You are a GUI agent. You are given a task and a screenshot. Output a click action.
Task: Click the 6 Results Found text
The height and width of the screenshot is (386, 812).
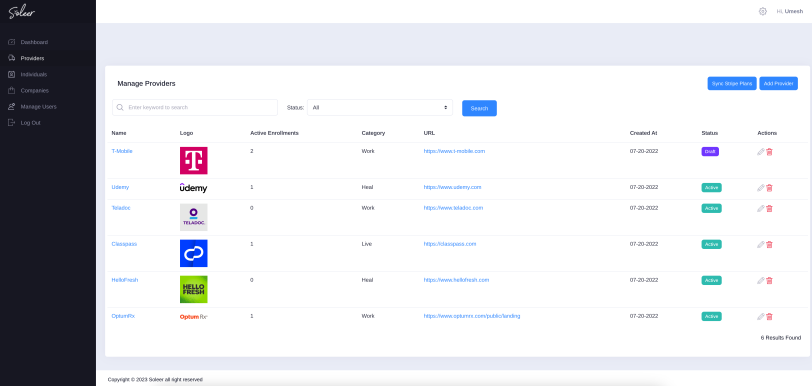coord(780,338)
